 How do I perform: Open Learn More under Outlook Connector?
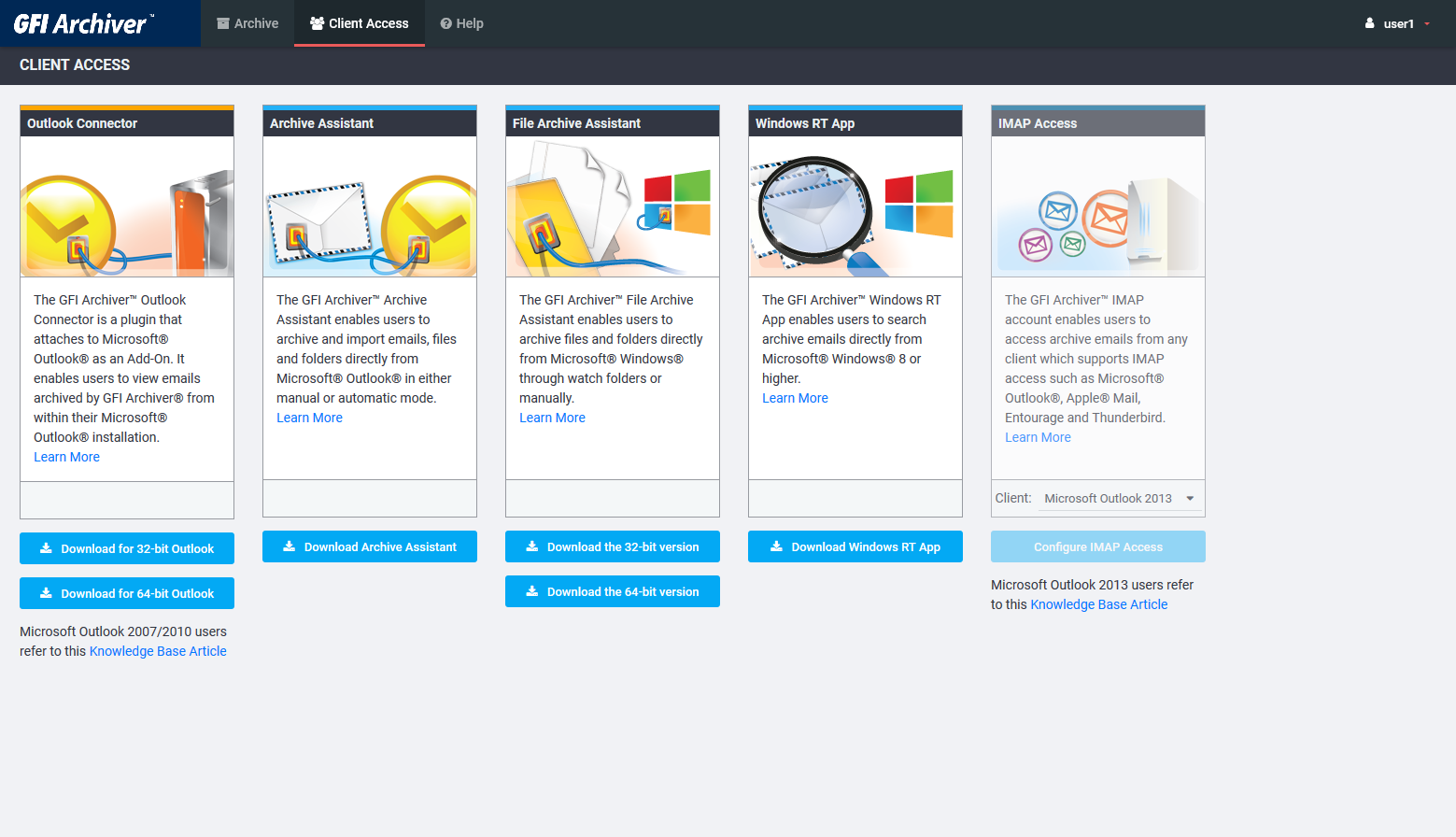point(66,457)
